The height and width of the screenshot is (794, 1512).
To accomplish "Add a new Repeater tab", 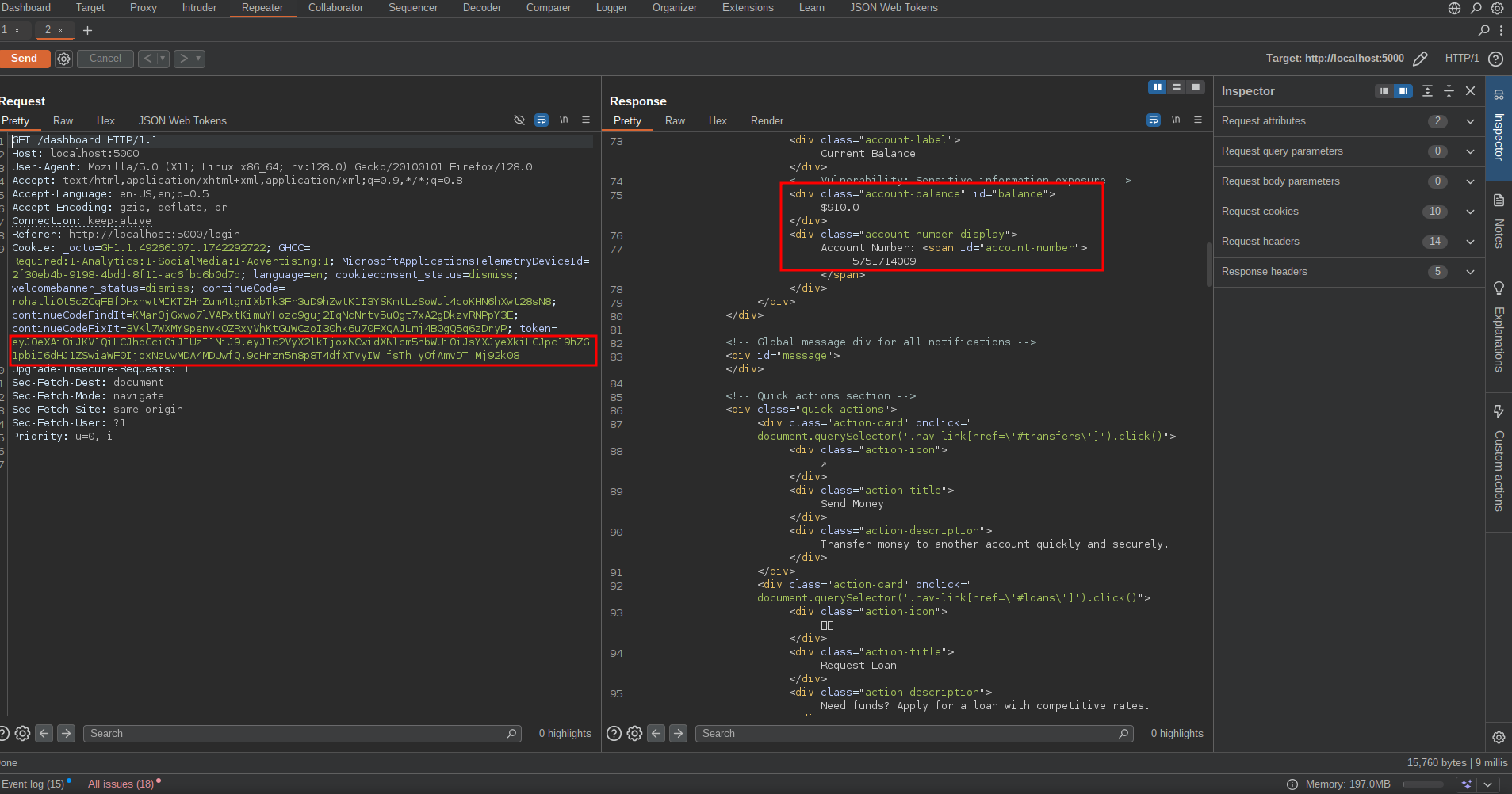I will click(87, 30).
